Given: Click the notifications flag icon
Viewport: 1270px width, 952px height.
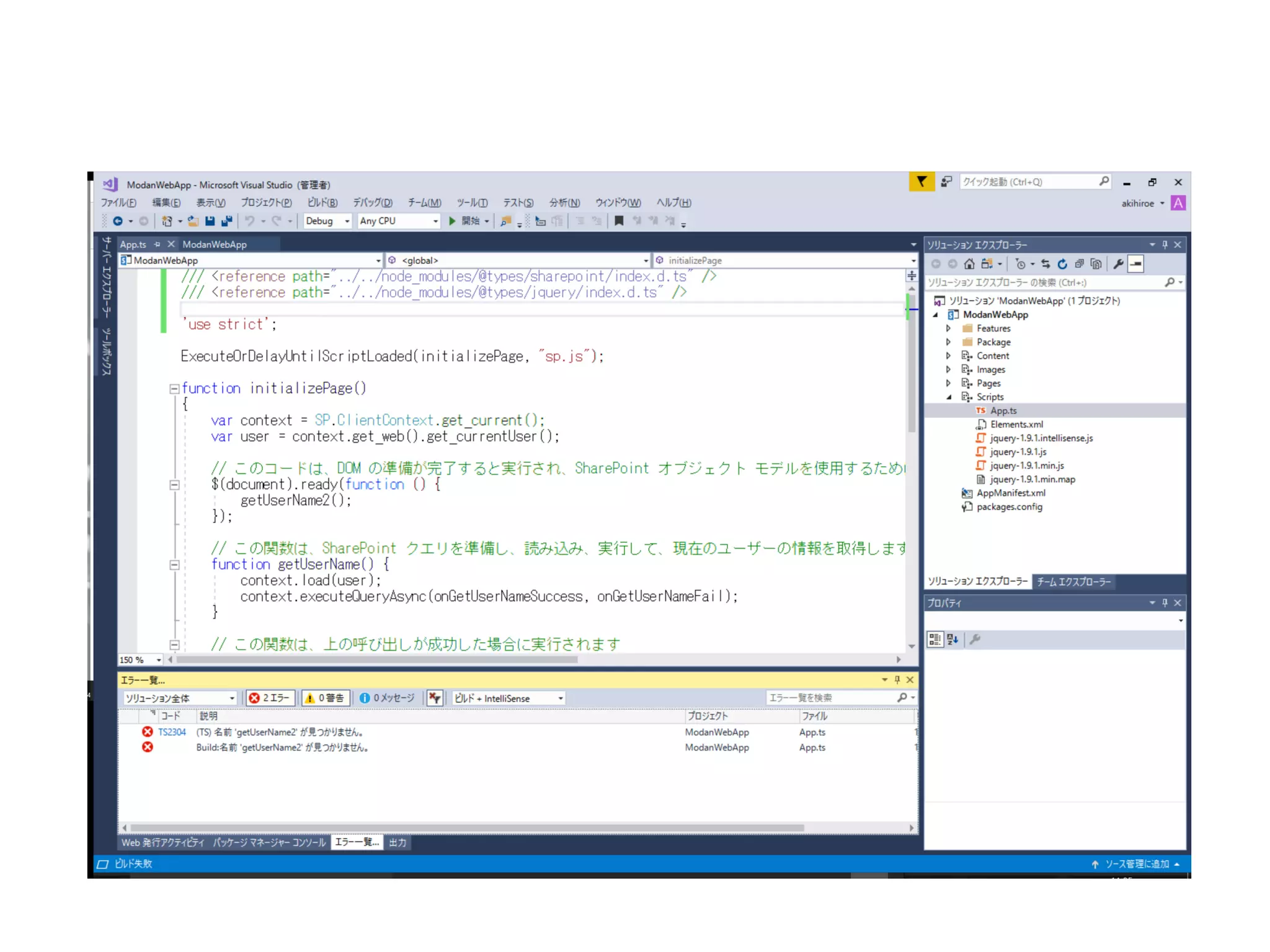Looking at the screenshot, I should coord(921,182).
